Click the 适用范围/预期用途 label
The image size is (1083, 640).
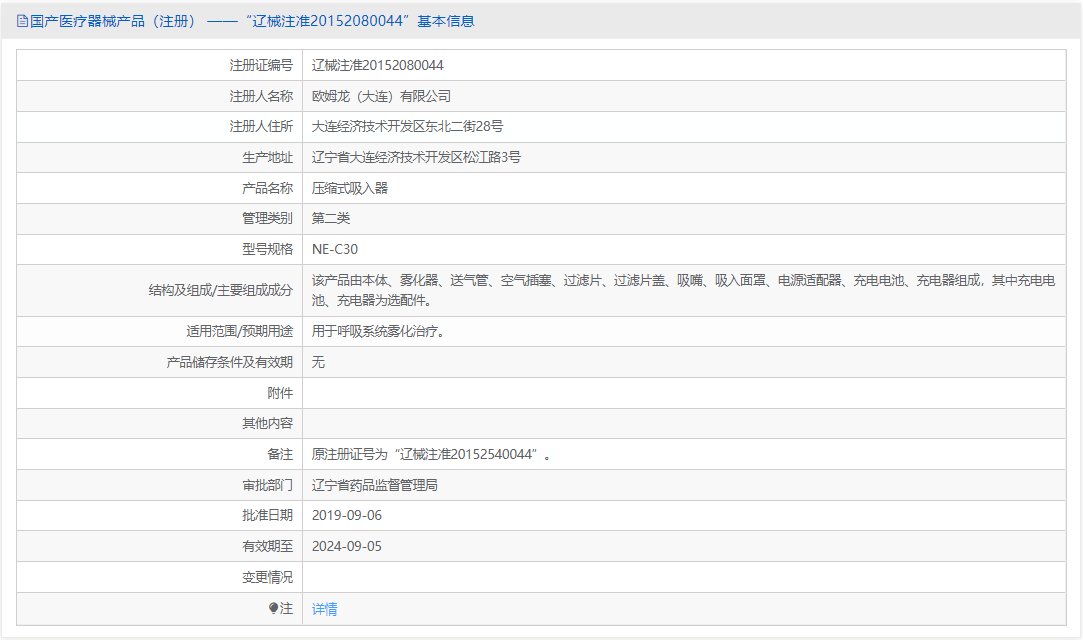239,331
